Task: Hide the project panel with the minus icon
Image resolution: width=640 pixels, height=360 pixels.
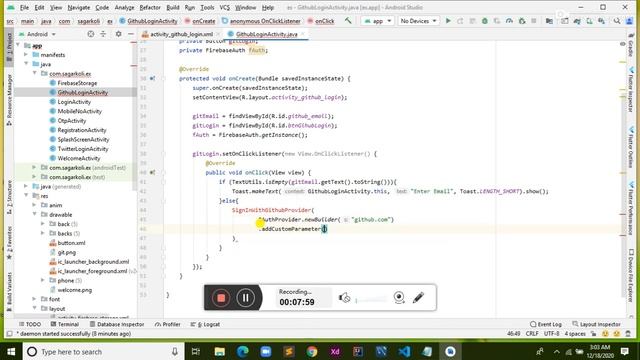Action: pyautogui.click(x=131, y=34)
